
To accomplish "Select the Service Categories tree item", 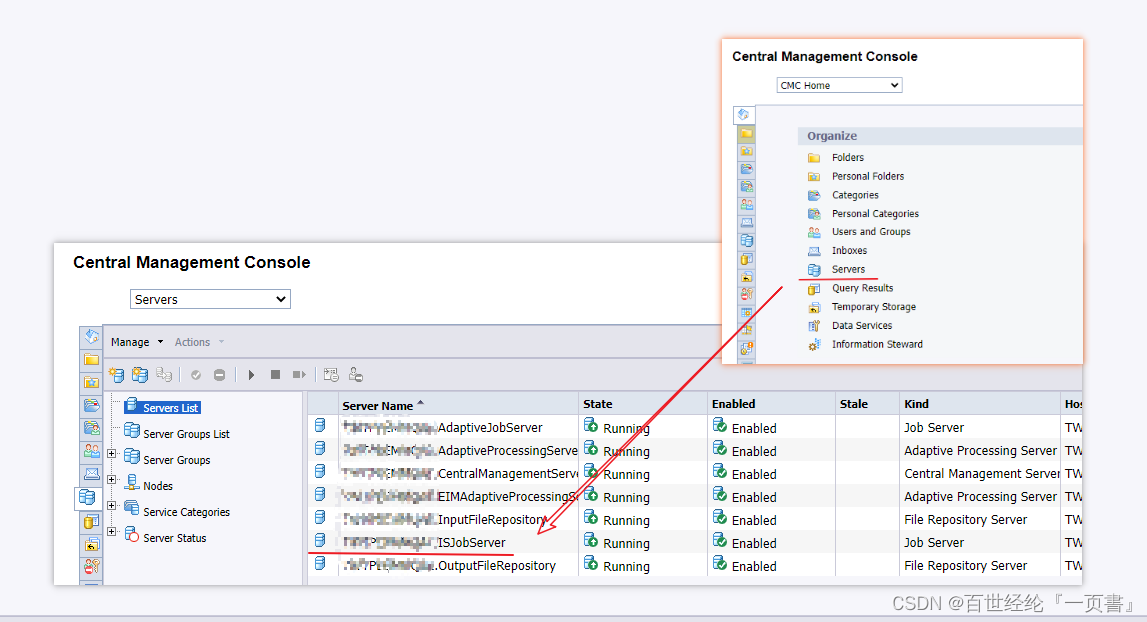I will point(187,512).
